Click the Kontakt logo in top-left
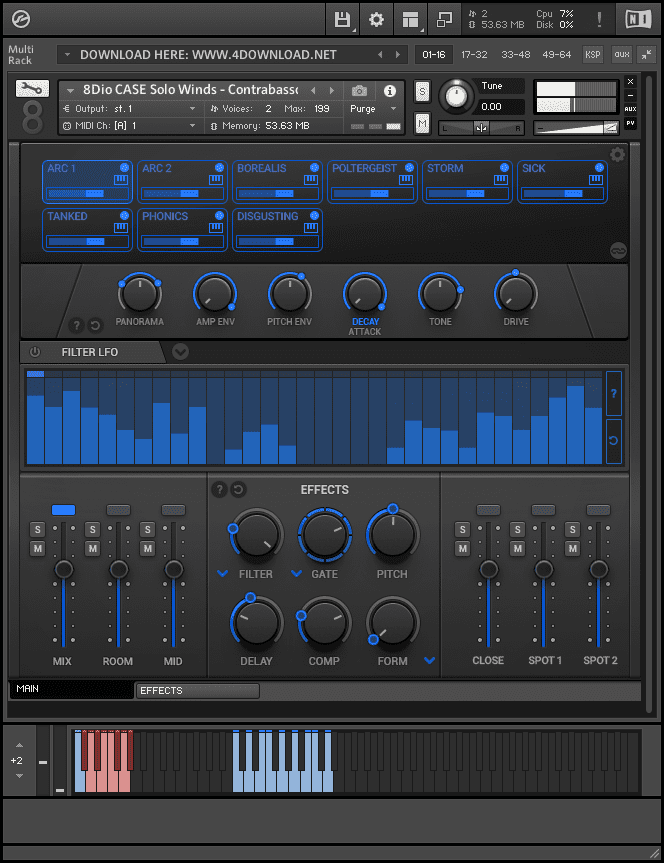Image resolution: width=664 pixels, height=863 pixels. point(21,19)
